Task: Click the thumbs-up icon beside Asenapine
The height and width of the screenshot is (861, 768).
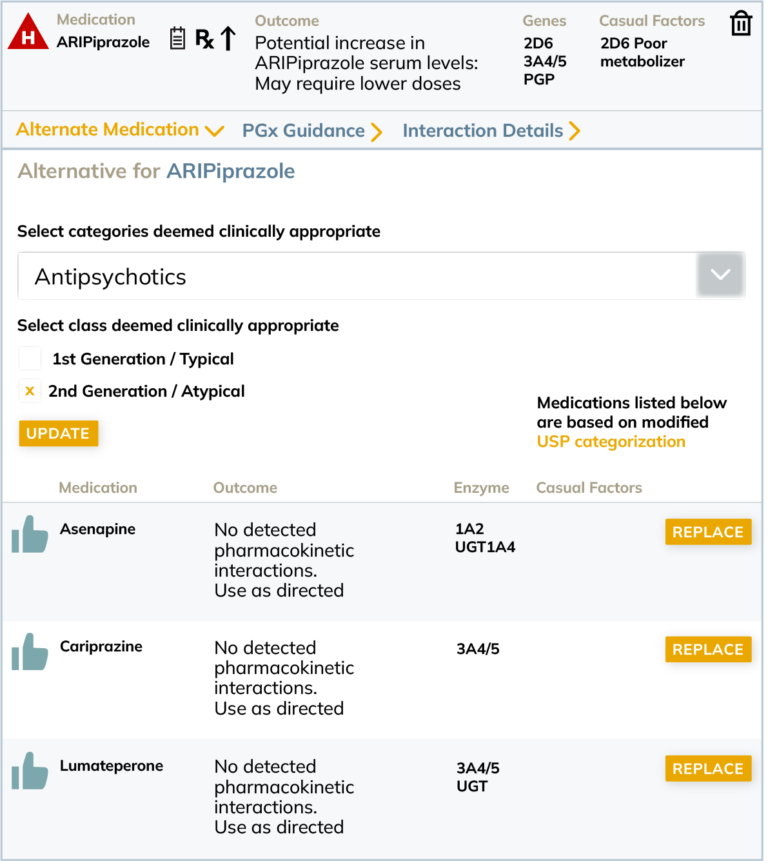Action: tap(30, 534)
